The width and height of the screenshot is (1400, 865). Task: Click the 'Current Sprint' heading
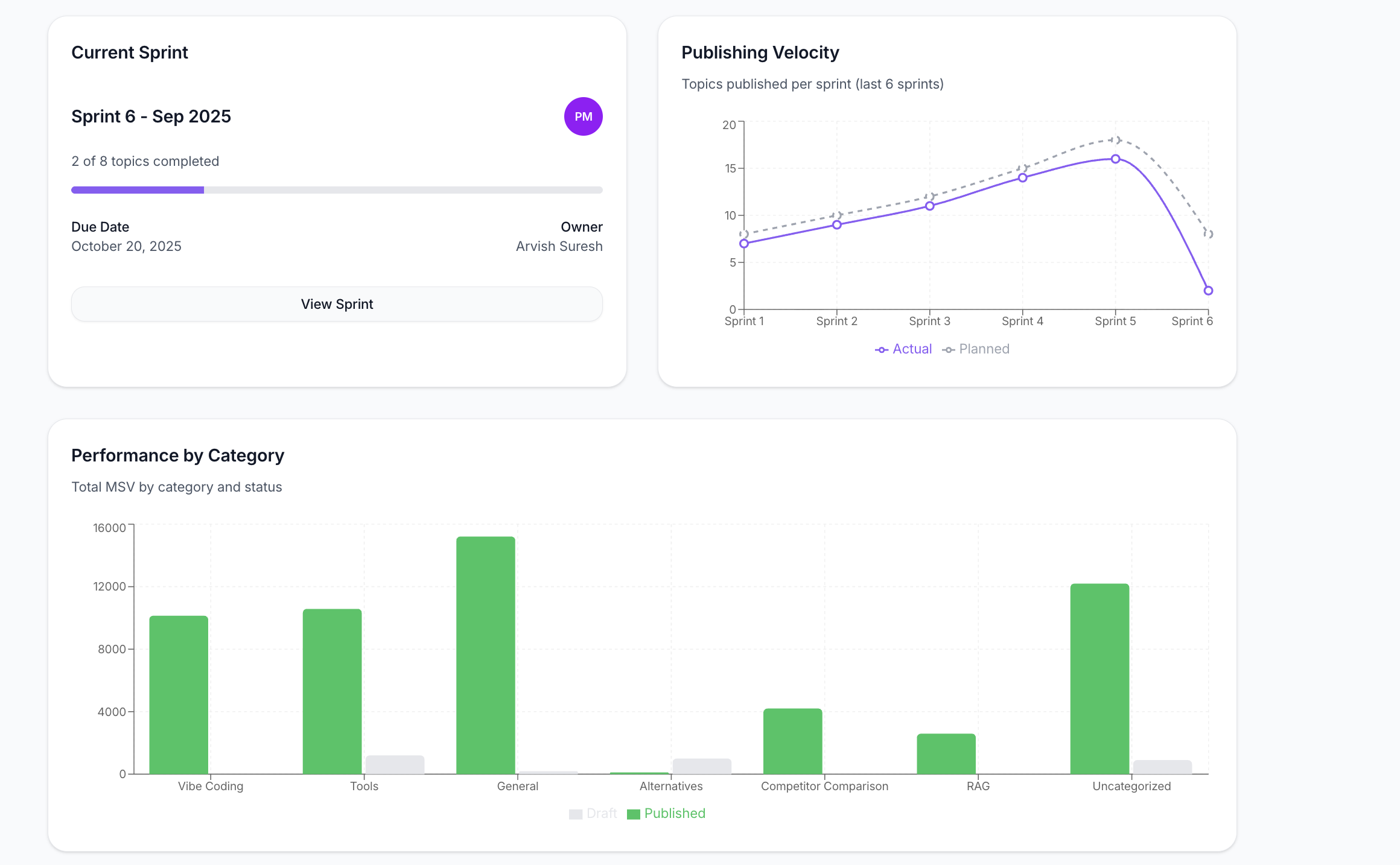(130, 52)
